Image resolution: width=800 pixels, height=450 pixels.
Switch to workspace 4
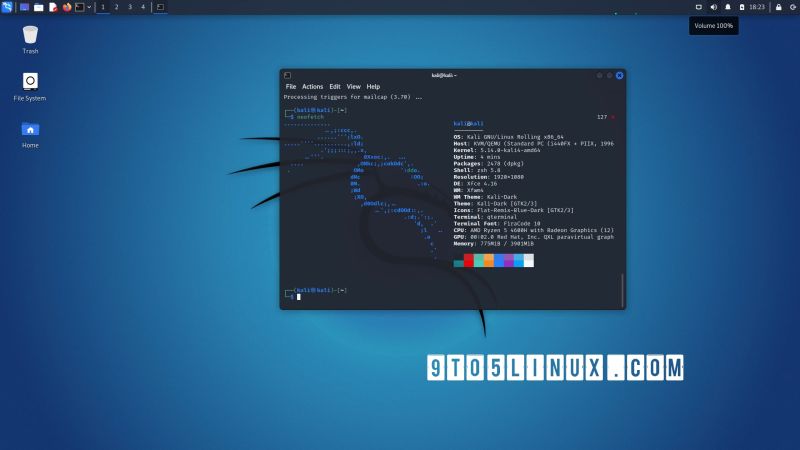click(x=143, y=7)
